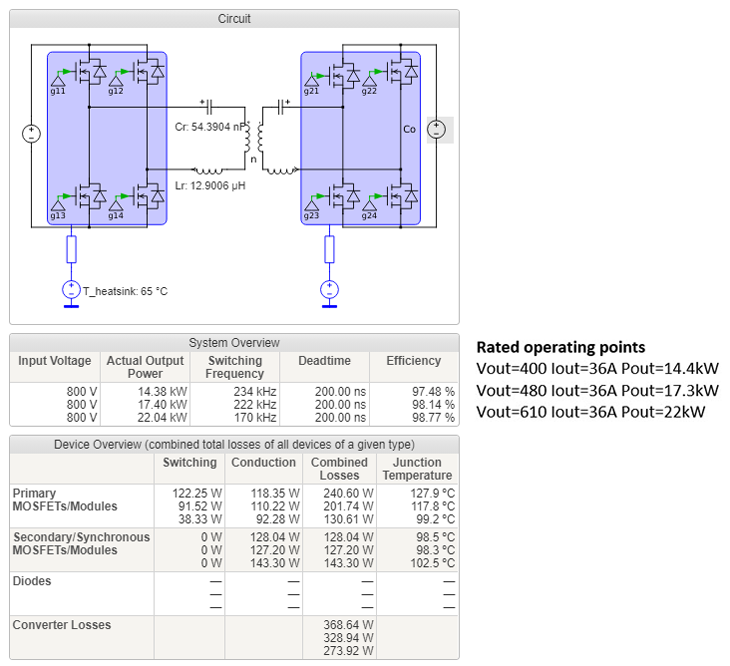Select the g22 gate driver symbol

point(369,81)
